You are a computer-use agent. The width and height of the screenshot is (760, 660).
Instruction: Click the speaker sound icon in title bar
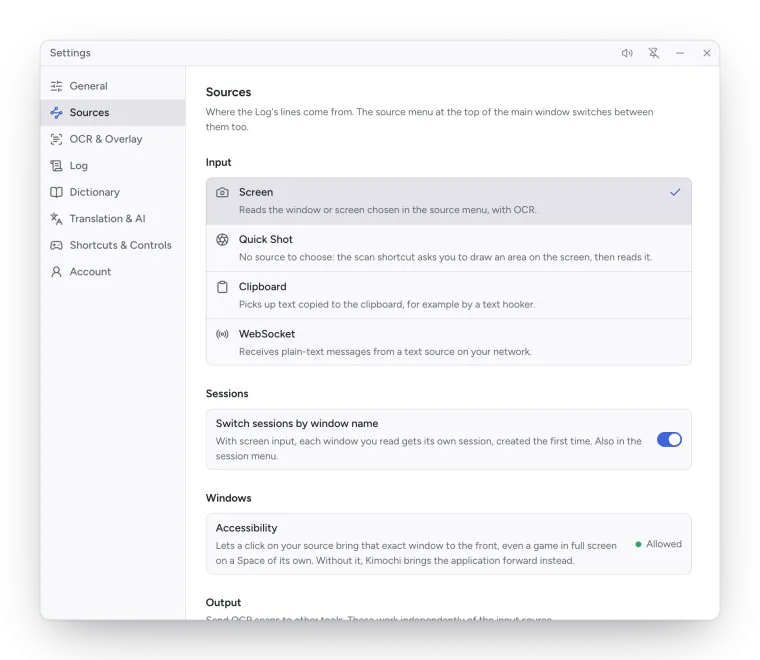coord(627,53)
